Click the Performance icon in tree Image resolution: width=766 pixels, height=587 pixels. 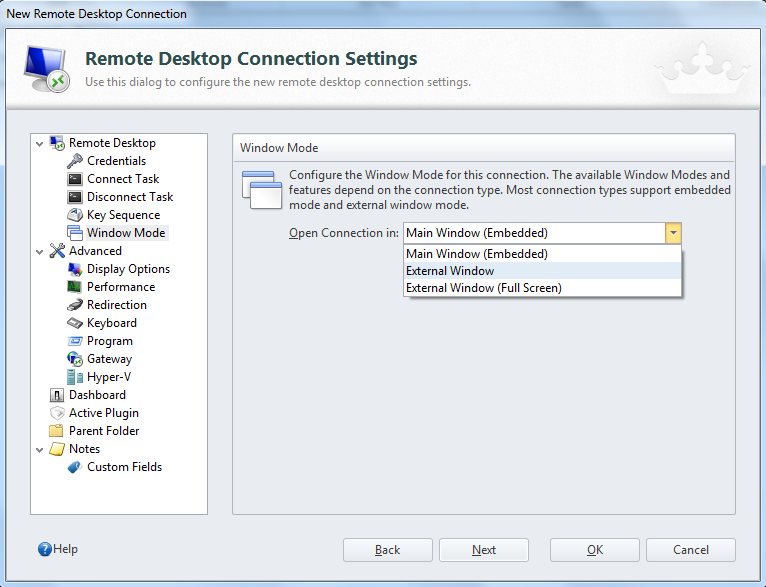coord(75,287)
